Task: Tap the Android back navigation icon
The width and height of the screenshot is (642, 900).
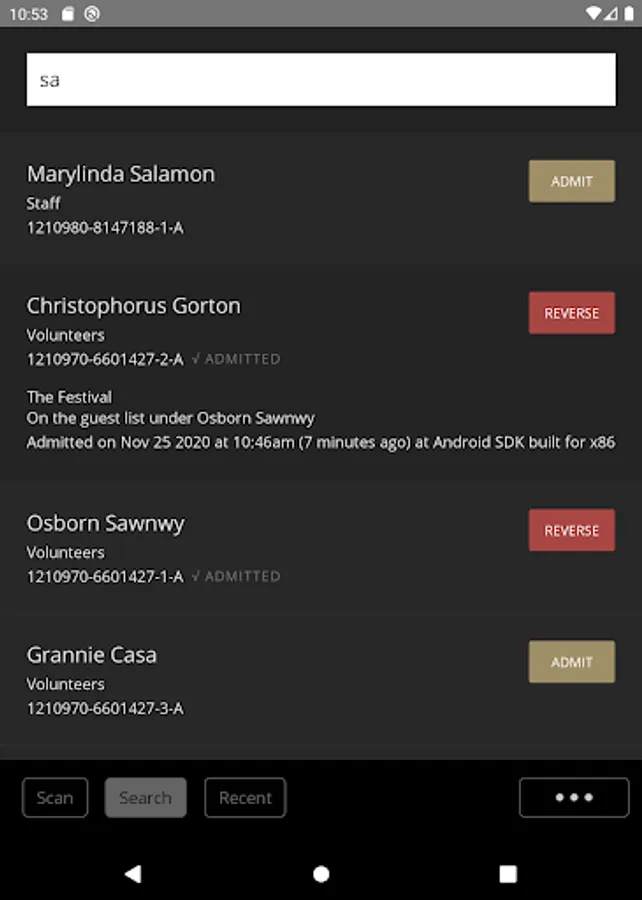Action: [x=133, y=874]
